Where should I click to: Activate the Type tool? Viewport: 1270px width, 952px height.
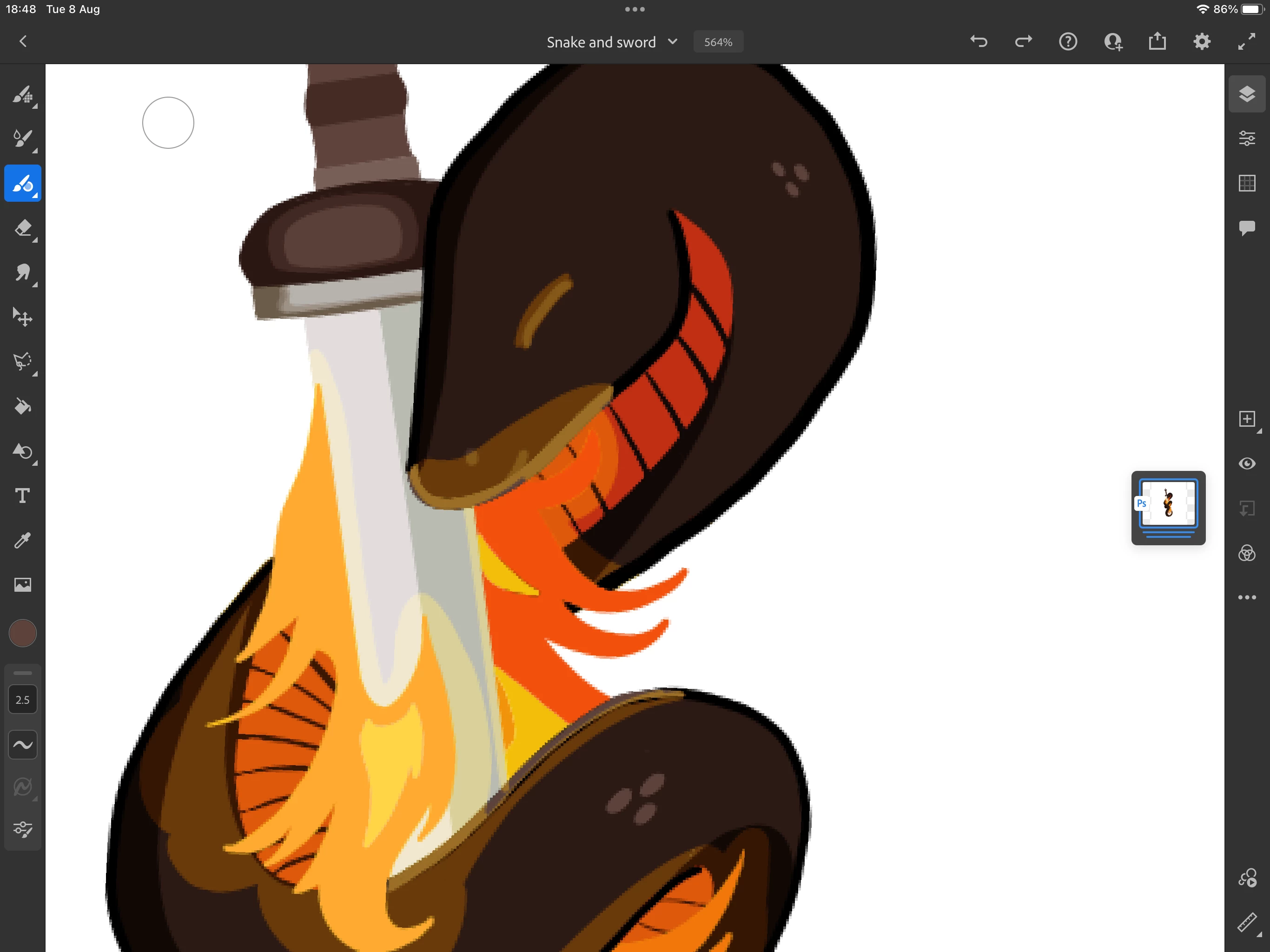pyautogui.click(x=22, y=496)
